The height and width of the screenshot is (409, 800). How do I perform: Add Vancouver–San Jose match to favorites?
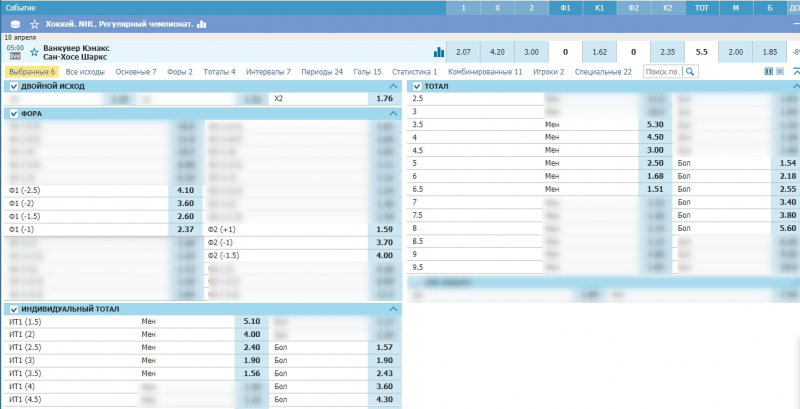point(35,51)
